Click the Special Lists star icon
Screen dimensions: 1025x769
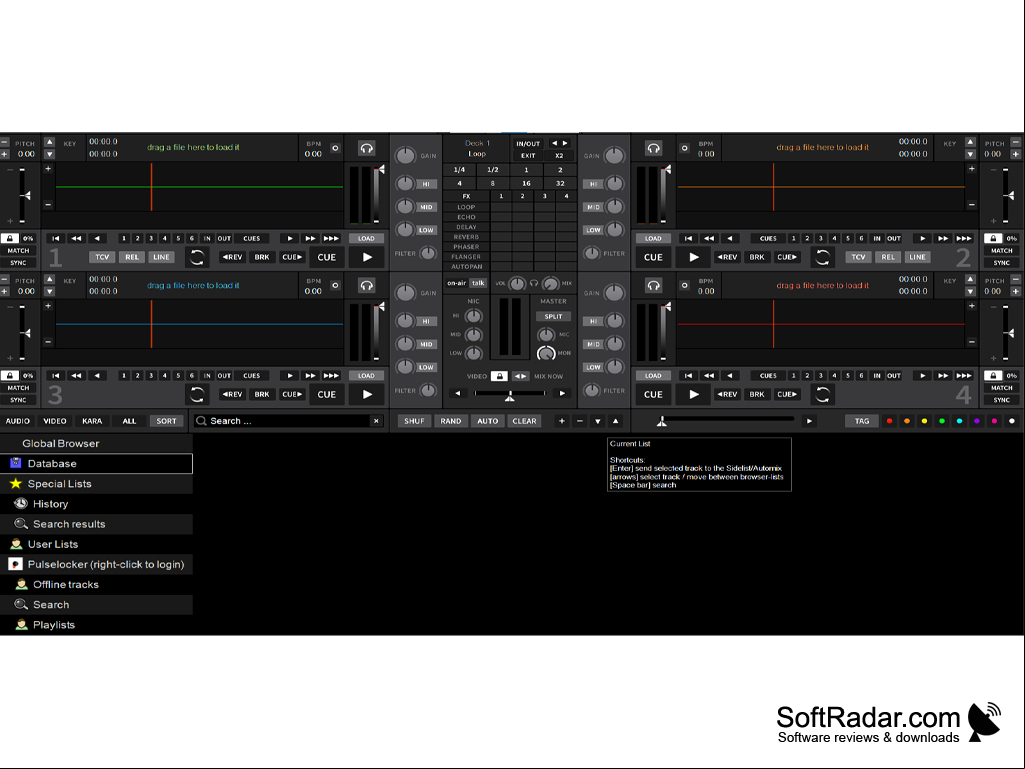[x=16, y=483]
